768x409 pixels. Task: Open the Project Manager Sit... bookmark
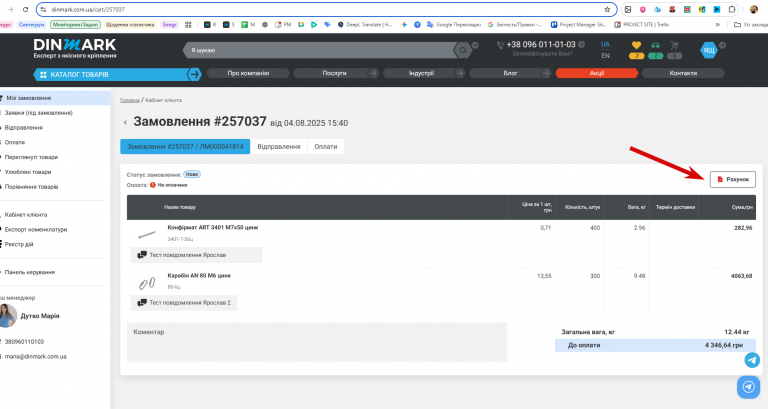pyautogui.click(x=578, y=24)
